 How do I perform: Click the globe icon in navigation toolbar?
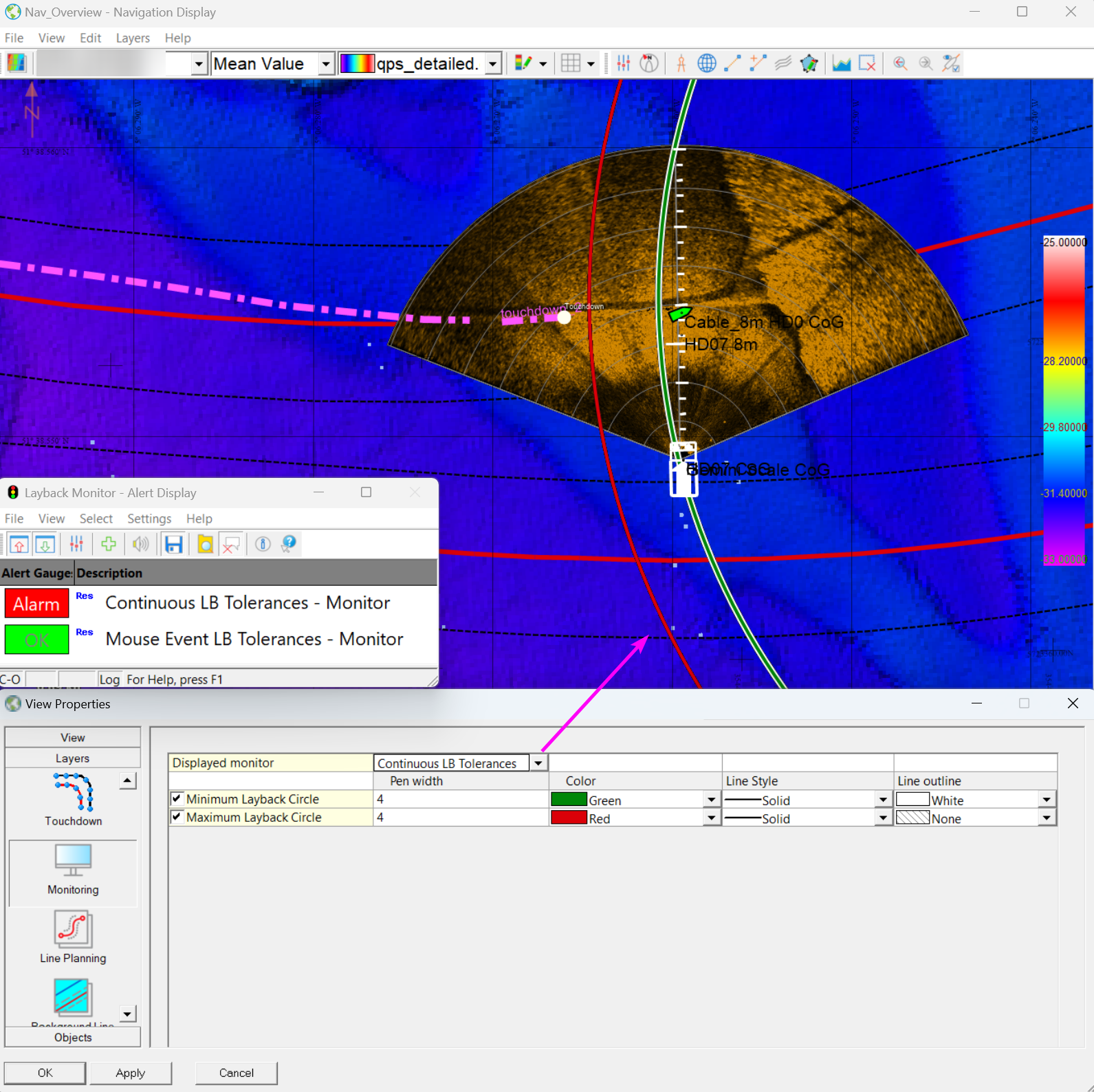(706, 64)
